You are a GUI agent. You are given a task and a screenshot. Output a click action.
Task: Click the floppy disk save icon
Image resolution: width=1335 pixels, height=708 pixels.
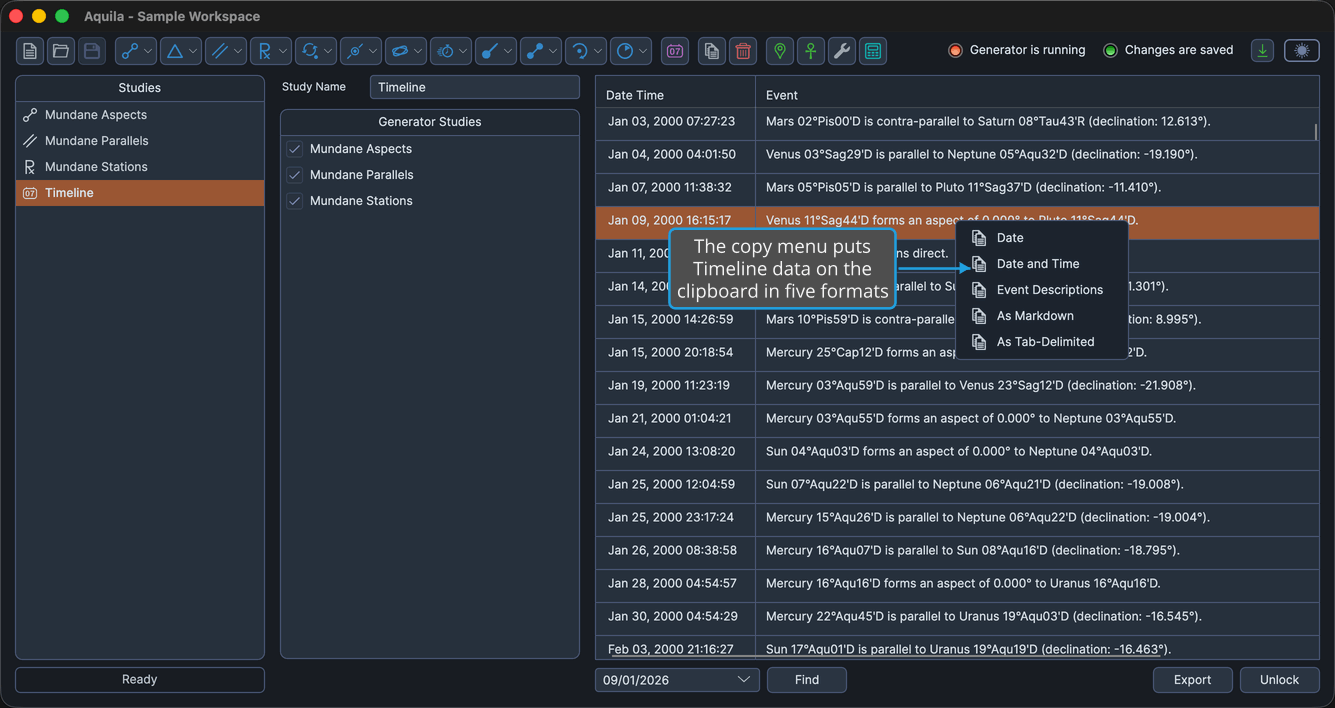92,51
